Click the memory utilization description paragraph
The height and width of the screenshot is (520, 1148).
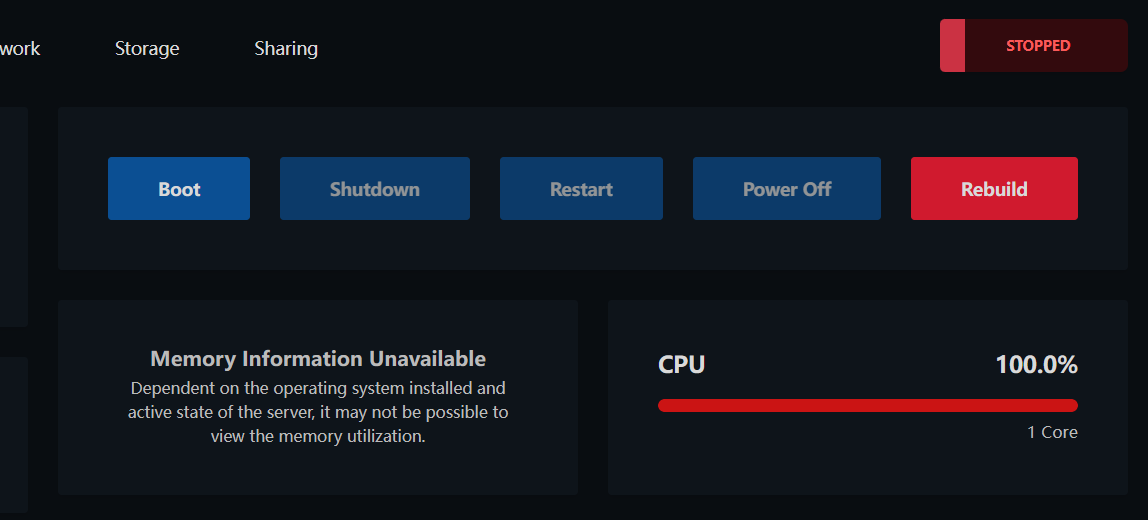click(x=318, y=412)
